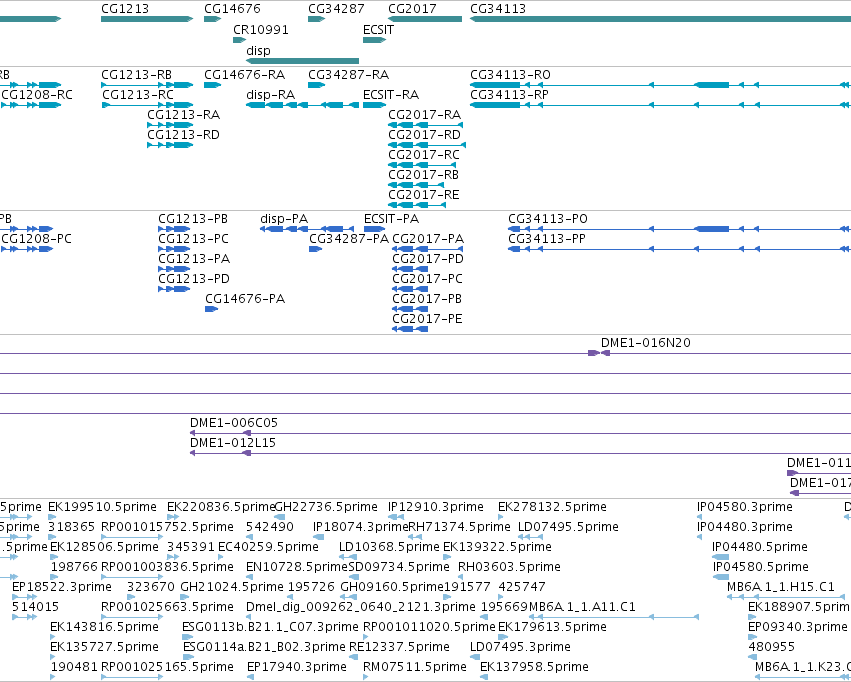Select the ECSIT gene label in top track

click(378, 30)
